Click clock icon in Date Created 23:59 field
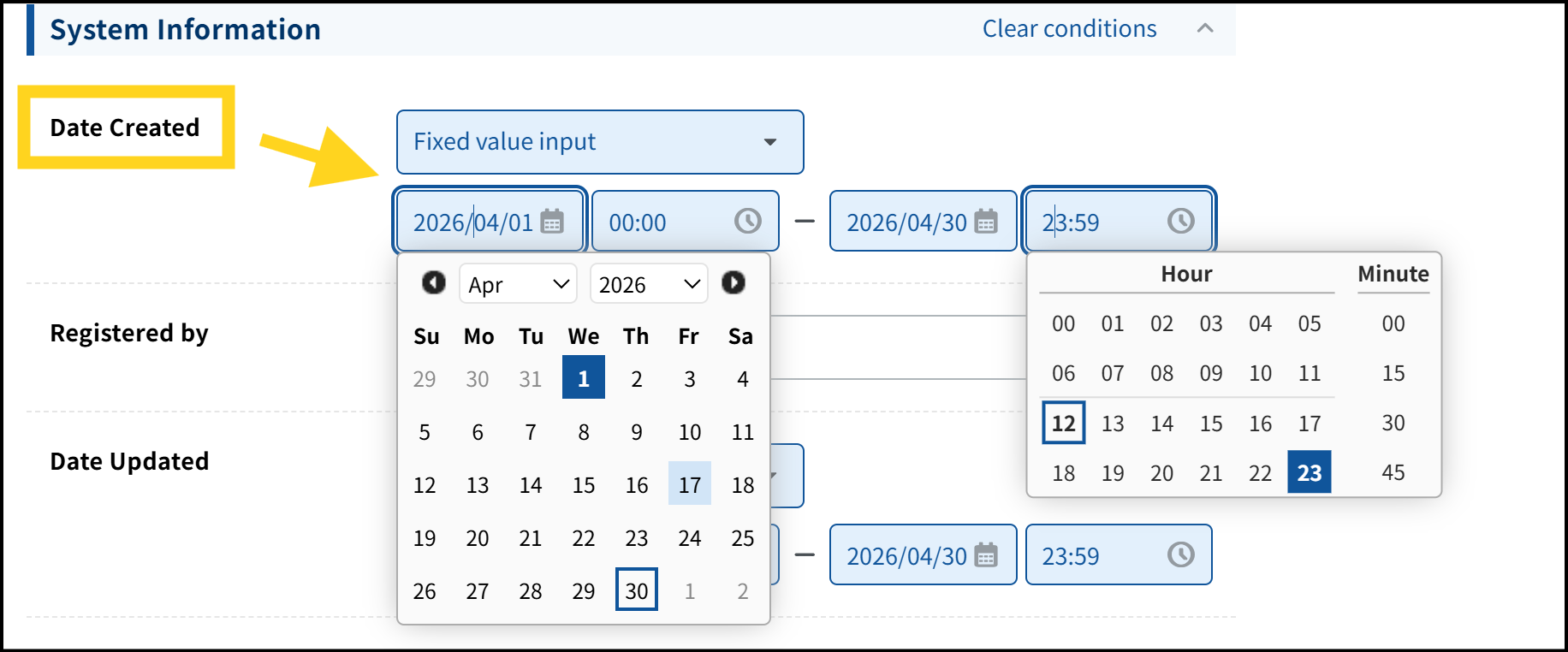 (x=1180, y=222)
